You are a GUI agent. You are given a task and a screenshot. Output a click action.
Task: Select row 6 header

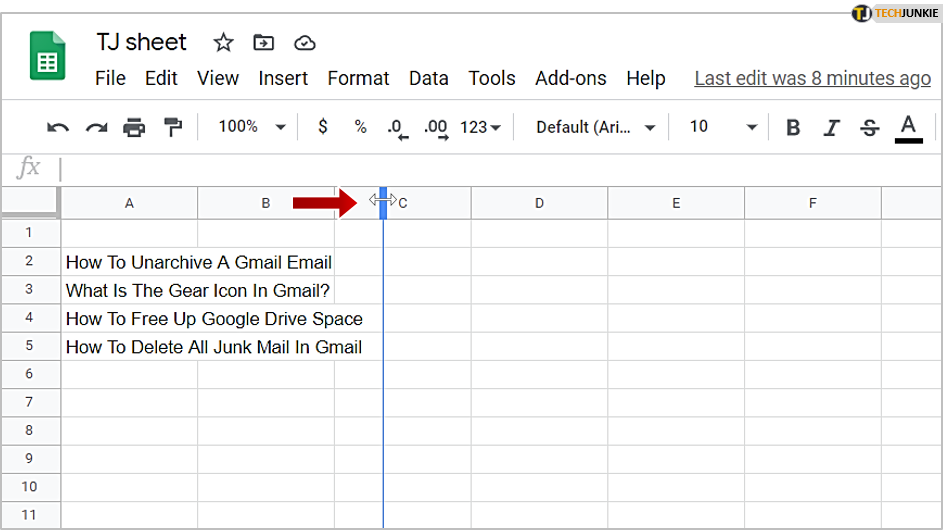pyautogui.click(x=30, y=374)
